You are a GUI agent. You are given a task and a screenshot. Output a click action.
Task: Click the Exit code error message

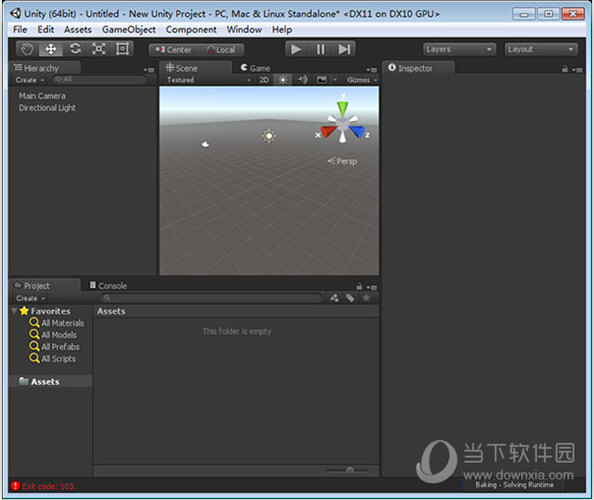tap(43, 486)
